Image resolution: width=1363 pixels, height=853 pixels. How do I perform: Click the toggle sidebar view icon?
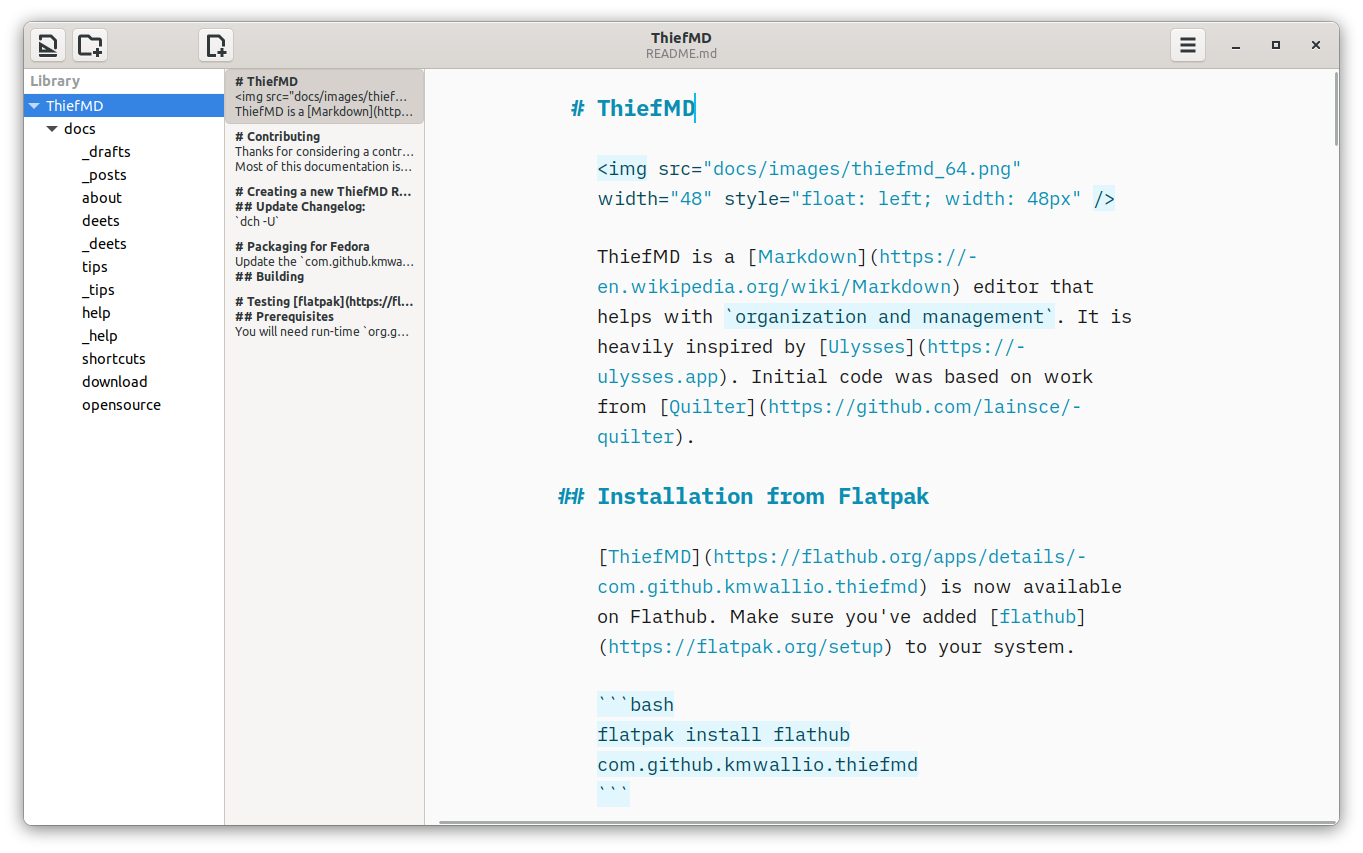coord(48,45)
